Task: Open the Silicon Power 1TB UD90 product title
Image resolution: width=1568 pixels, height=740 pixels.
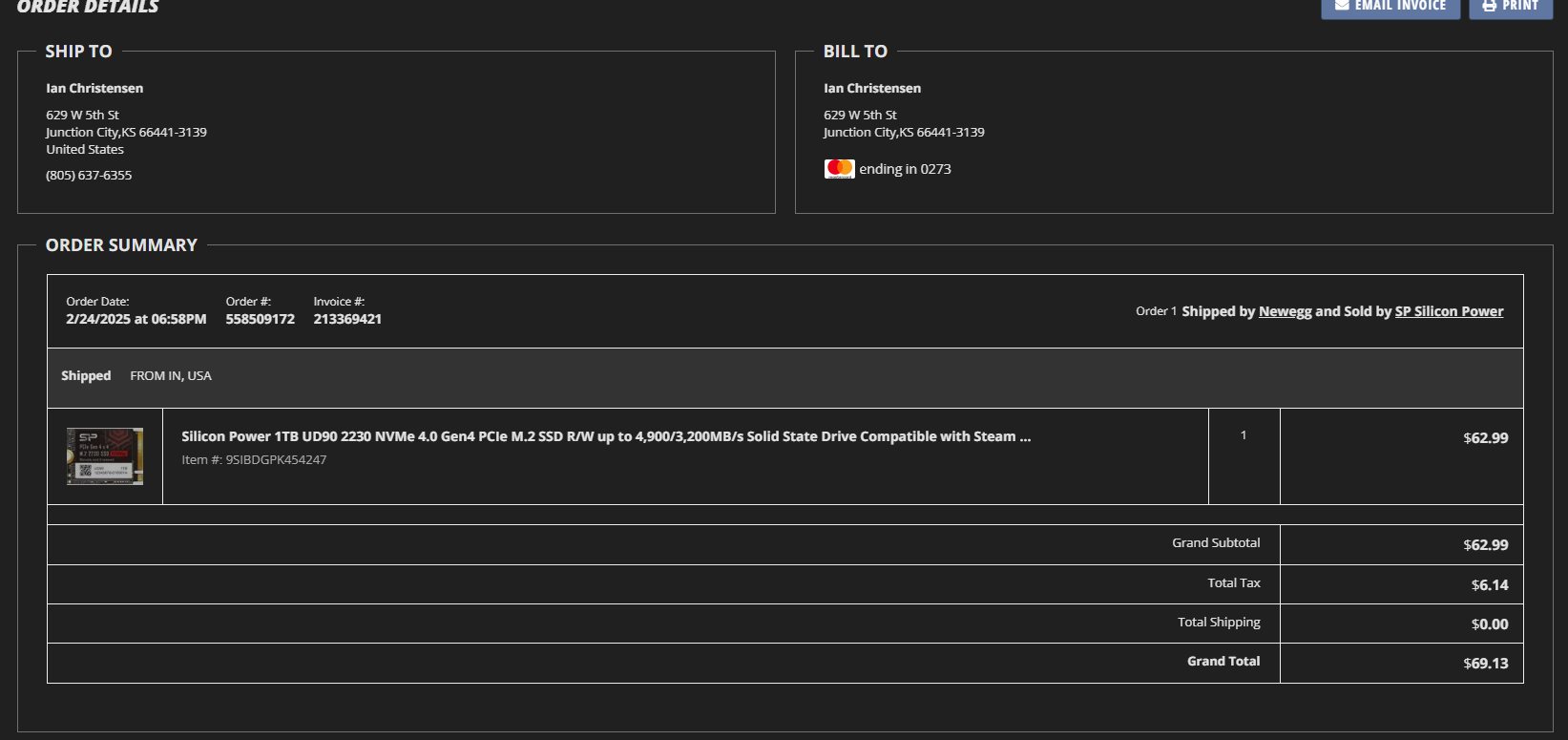Action: [x=605, y=436]
